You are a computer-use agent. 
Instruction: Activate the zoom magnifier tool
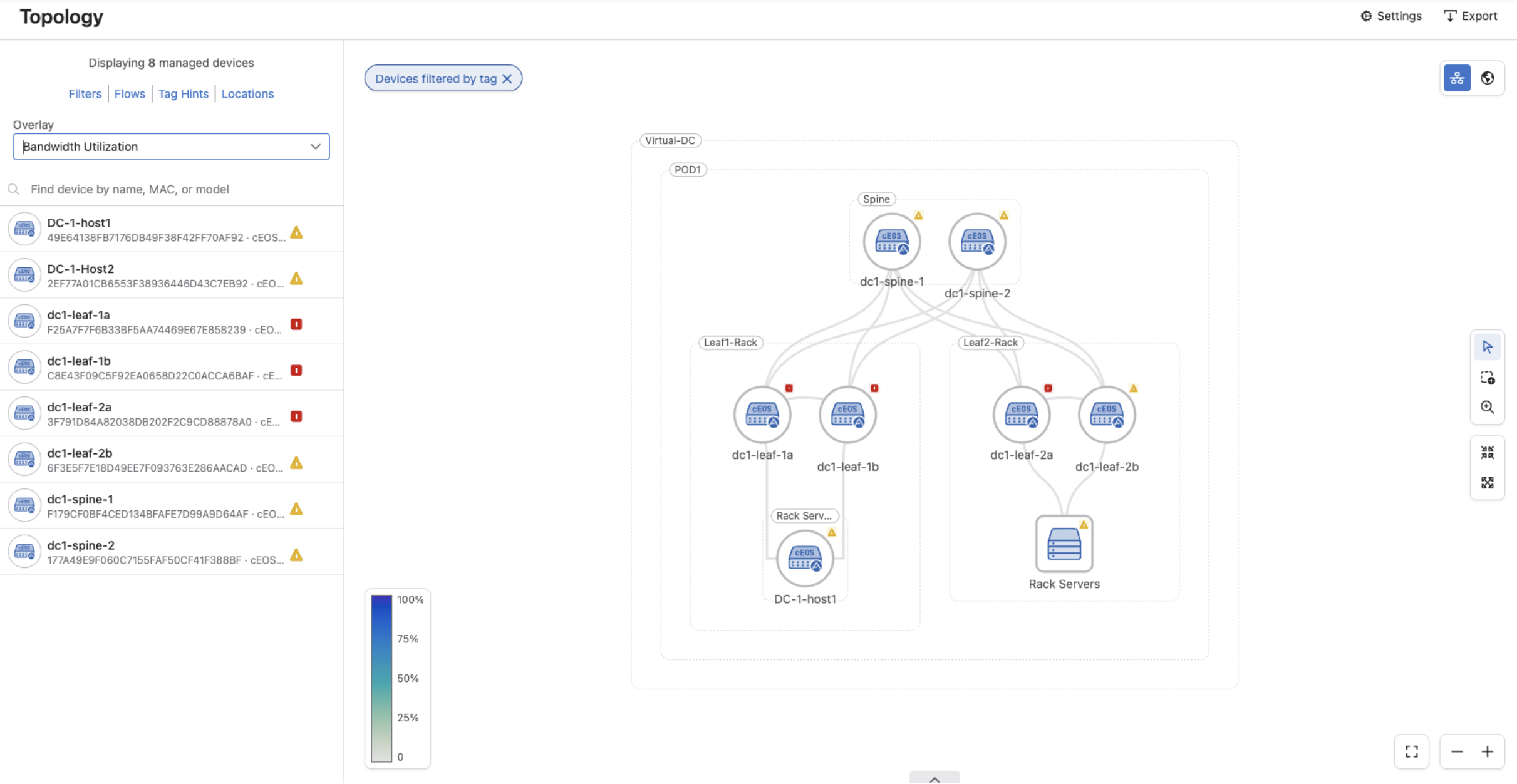[1488, 408]
